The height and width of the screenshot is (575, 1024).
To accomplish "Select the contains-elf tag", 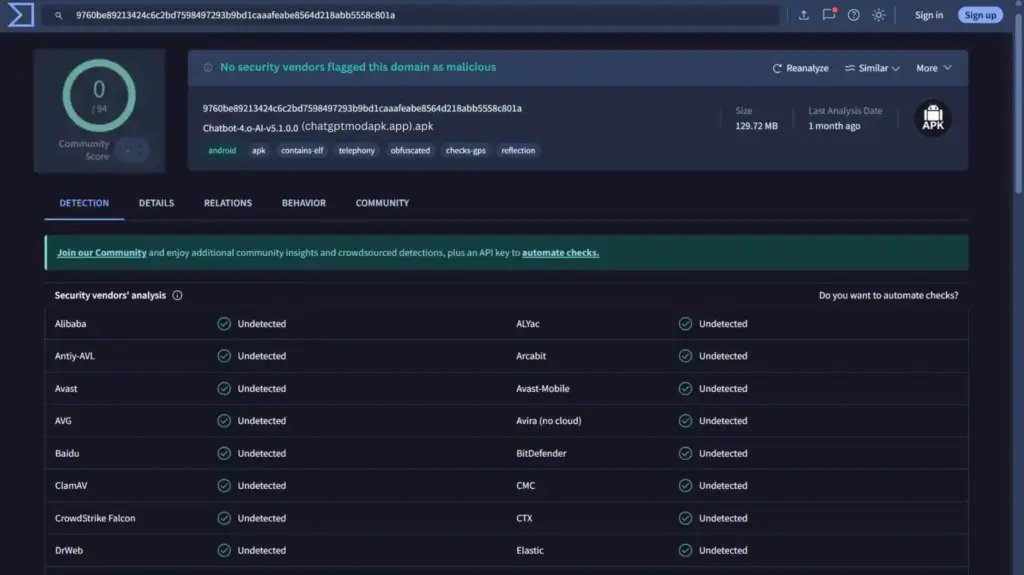I will pos(302,150).
